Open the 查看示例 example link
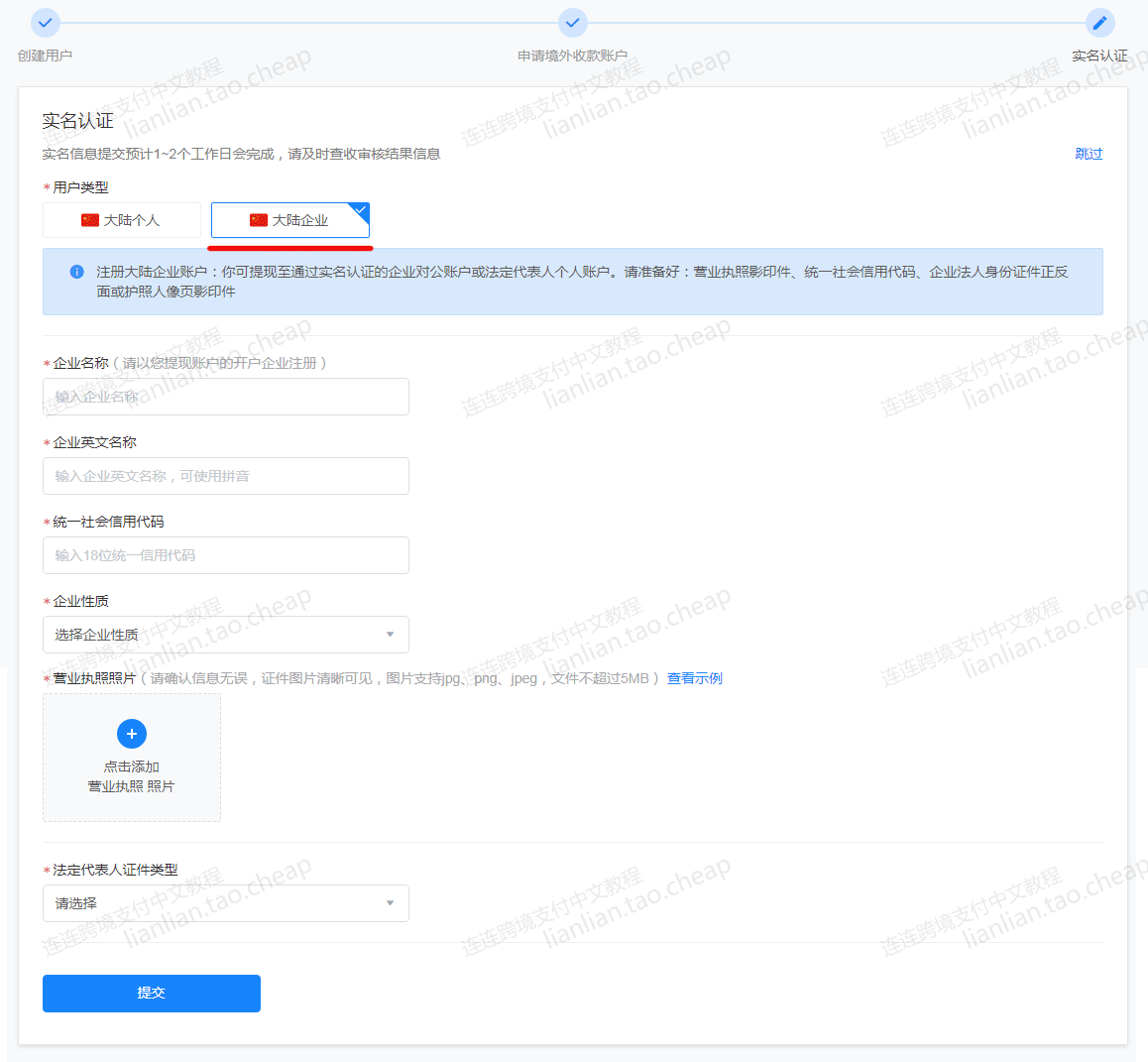The image size is (1148, 1062). tap(695, 678)
